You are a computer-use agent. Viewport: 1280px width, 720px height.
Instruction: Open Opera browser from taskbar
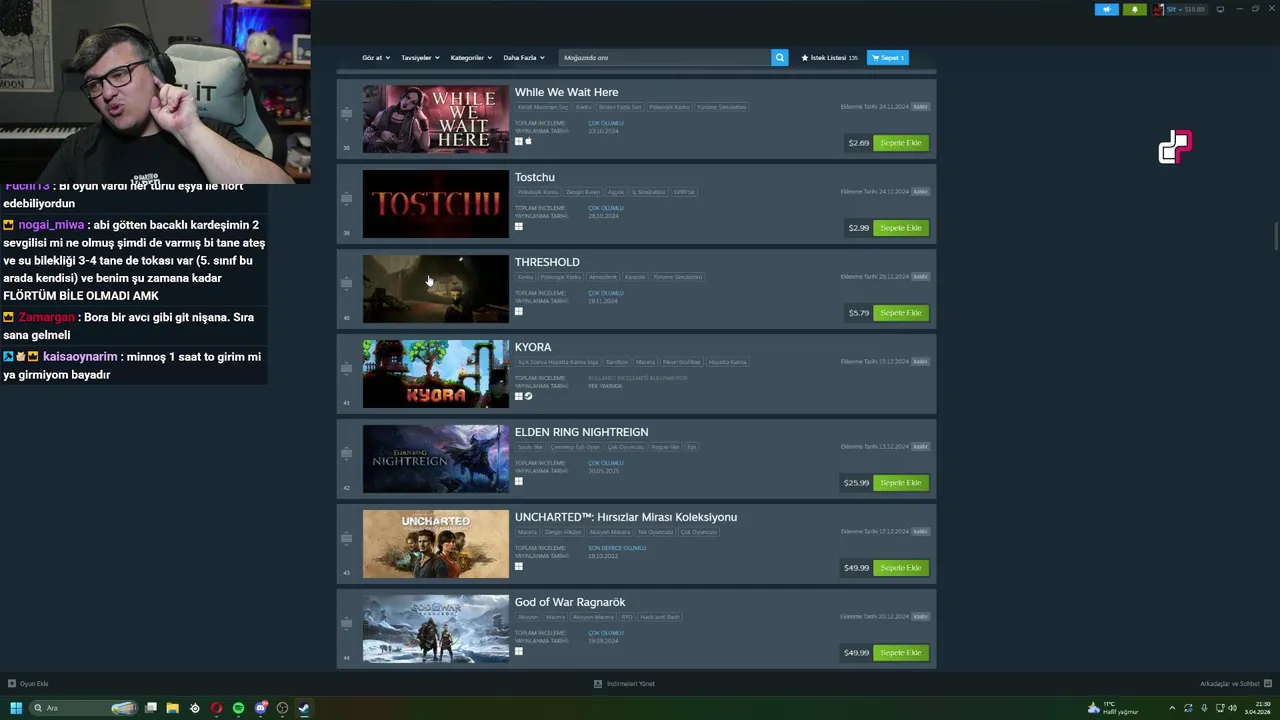click(x=216, y=708)
